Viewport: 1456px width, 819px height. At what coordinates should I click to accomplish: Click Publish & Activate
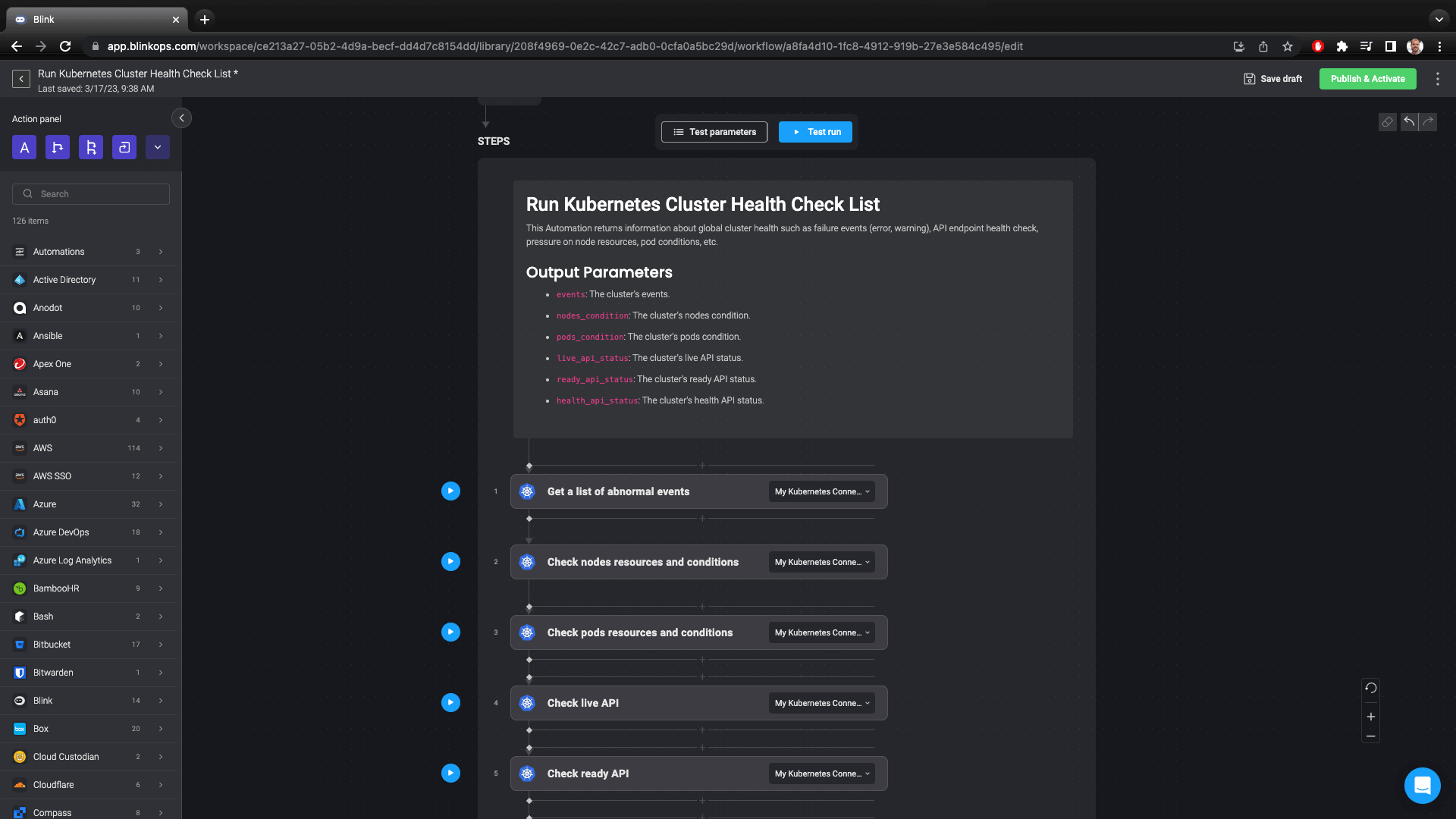pyautogui.click(x=1367, y=78)
